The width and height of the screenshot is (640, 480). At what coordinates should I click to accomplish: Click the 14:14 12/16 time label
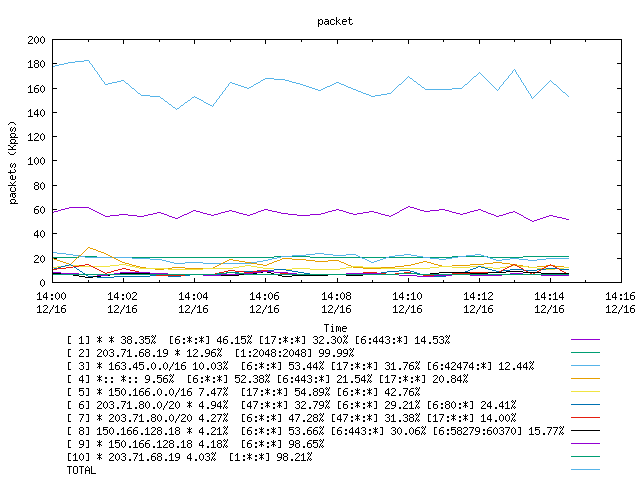(549, 302)
